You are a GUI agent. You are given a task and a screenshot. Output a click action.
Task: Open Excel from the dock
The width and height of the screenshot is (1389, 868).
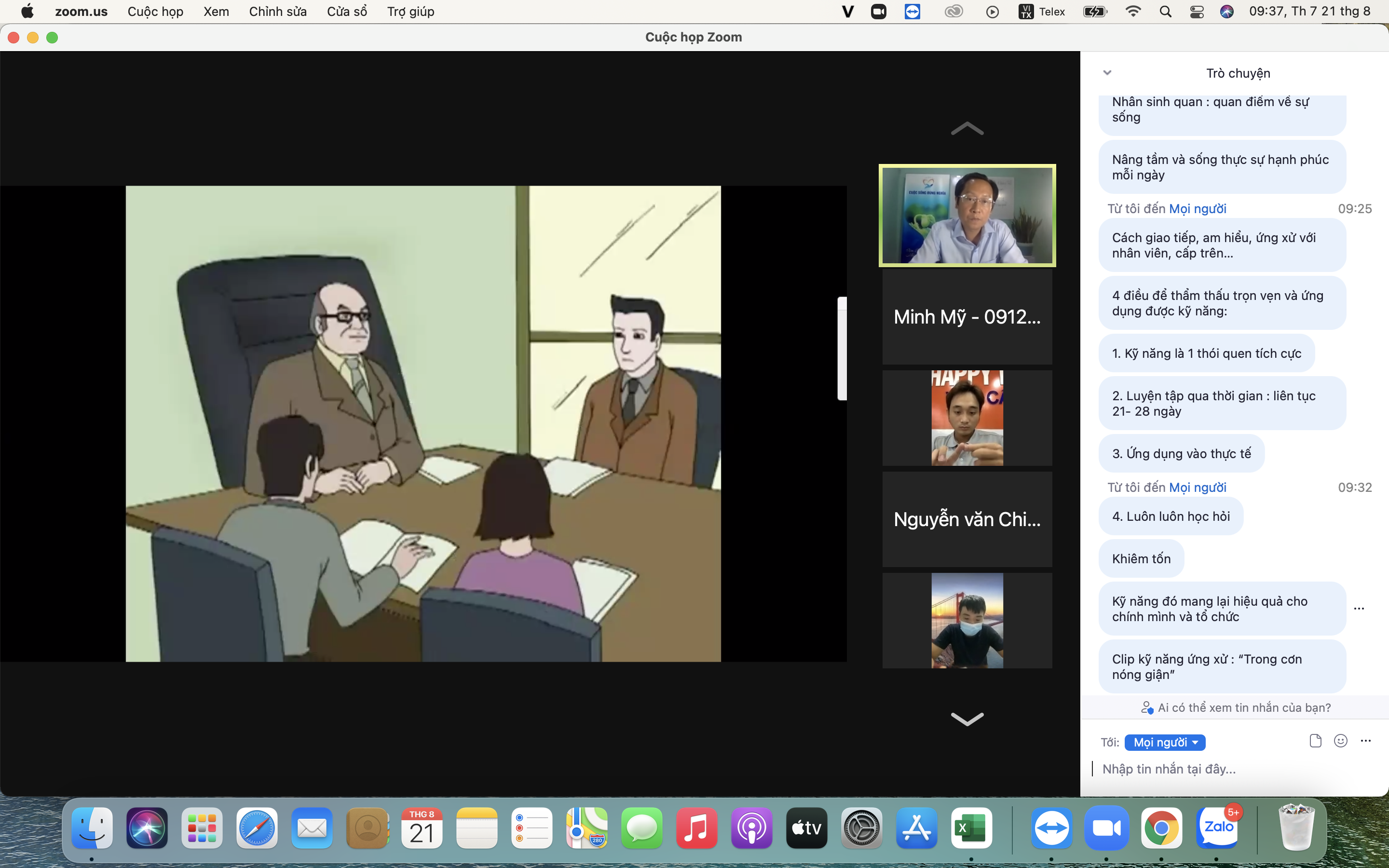971,827
